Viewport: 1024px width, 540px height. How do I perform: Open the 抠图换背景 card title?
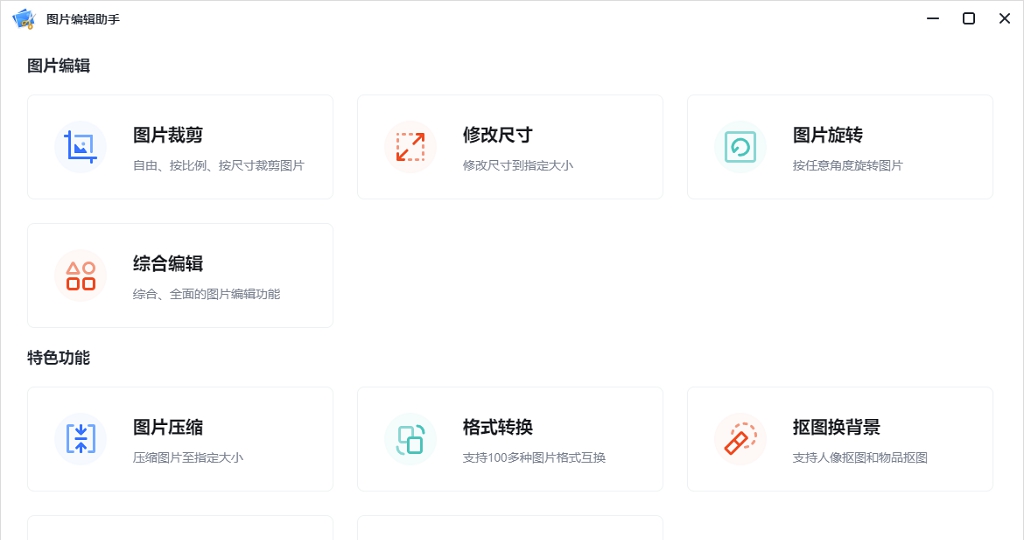pos(837,427)
